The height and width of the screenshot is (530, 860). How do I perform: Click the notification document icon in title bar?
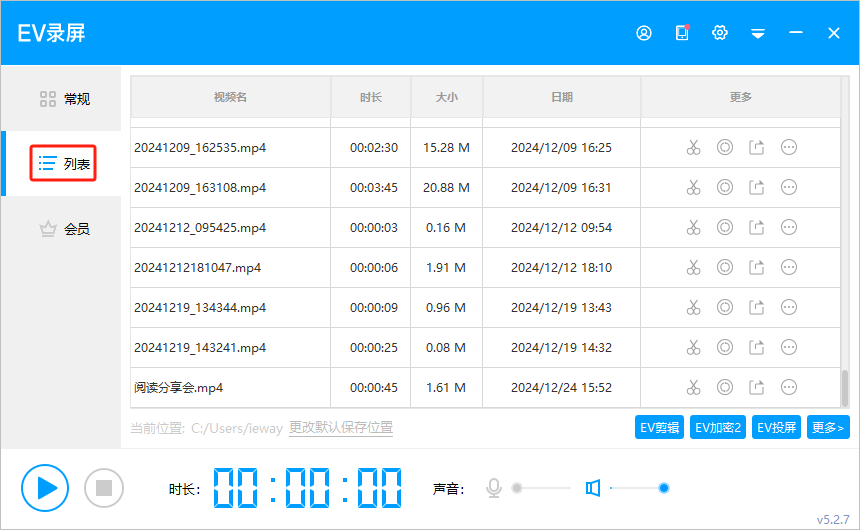tap(682, 33)
